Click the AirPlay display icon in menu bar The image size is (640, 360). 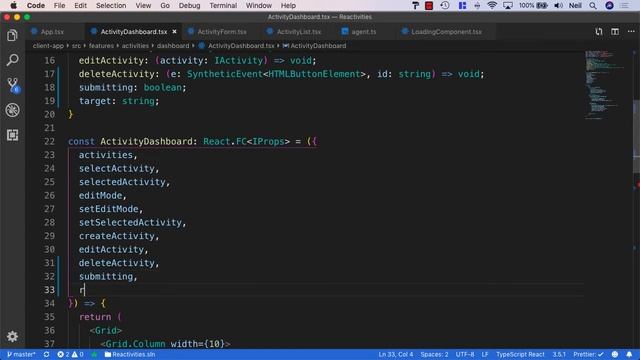(508, 5)
